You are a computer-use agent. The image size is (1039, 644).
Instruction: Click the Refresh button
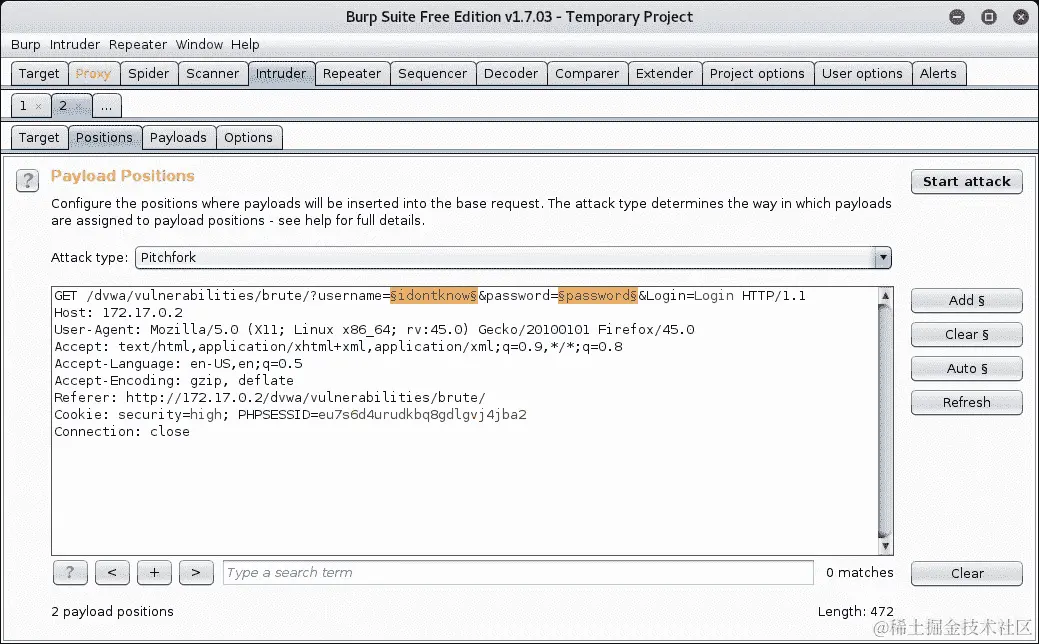[x=967, y=403]
